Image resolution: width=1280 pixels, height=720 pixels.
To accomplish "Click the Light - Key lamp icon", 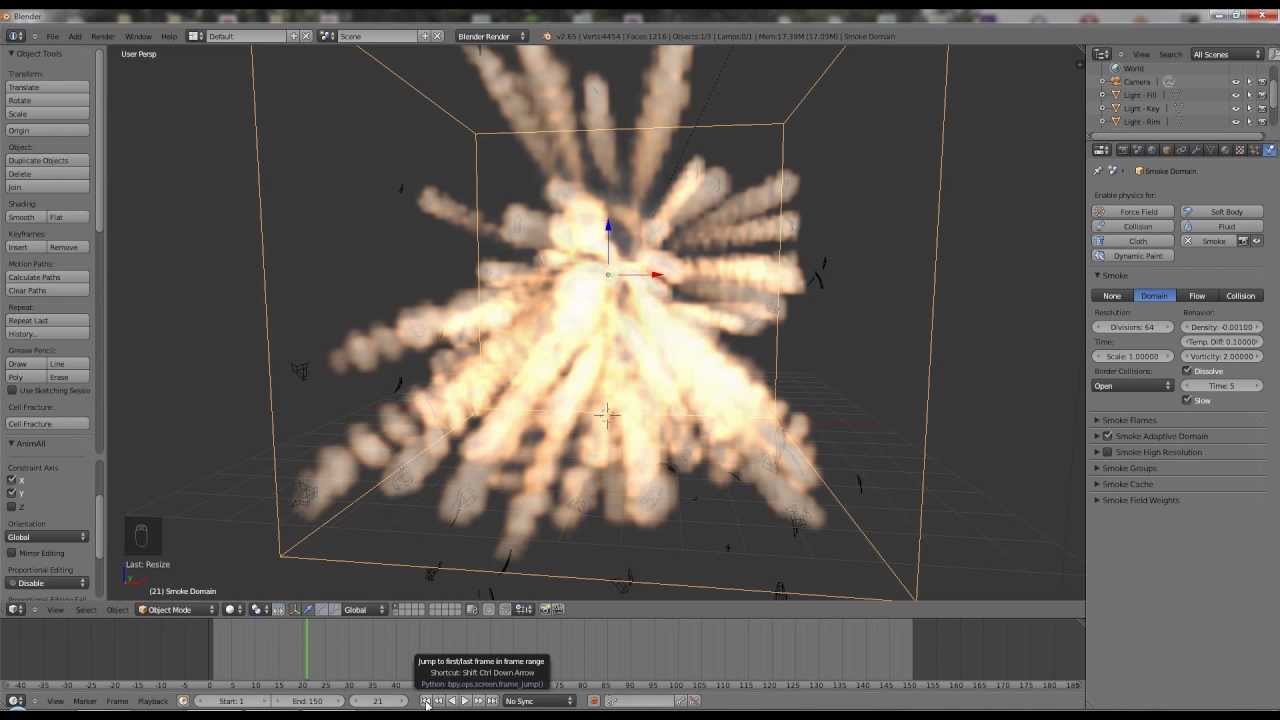I will click(x=1115, y=108).
